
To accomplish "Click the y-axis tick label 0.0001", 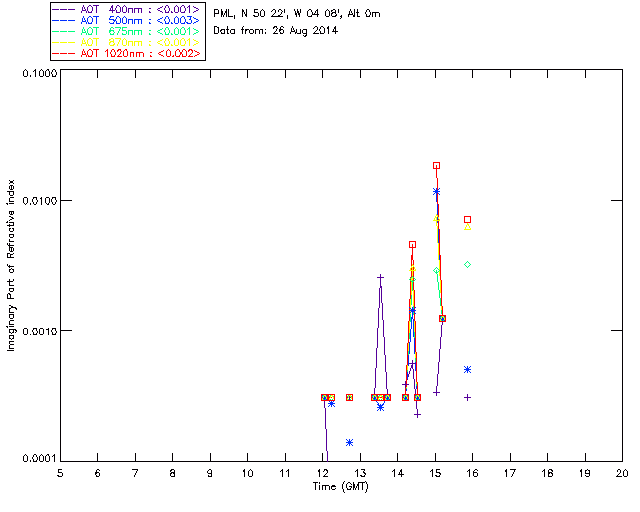I will coord(39,459).
